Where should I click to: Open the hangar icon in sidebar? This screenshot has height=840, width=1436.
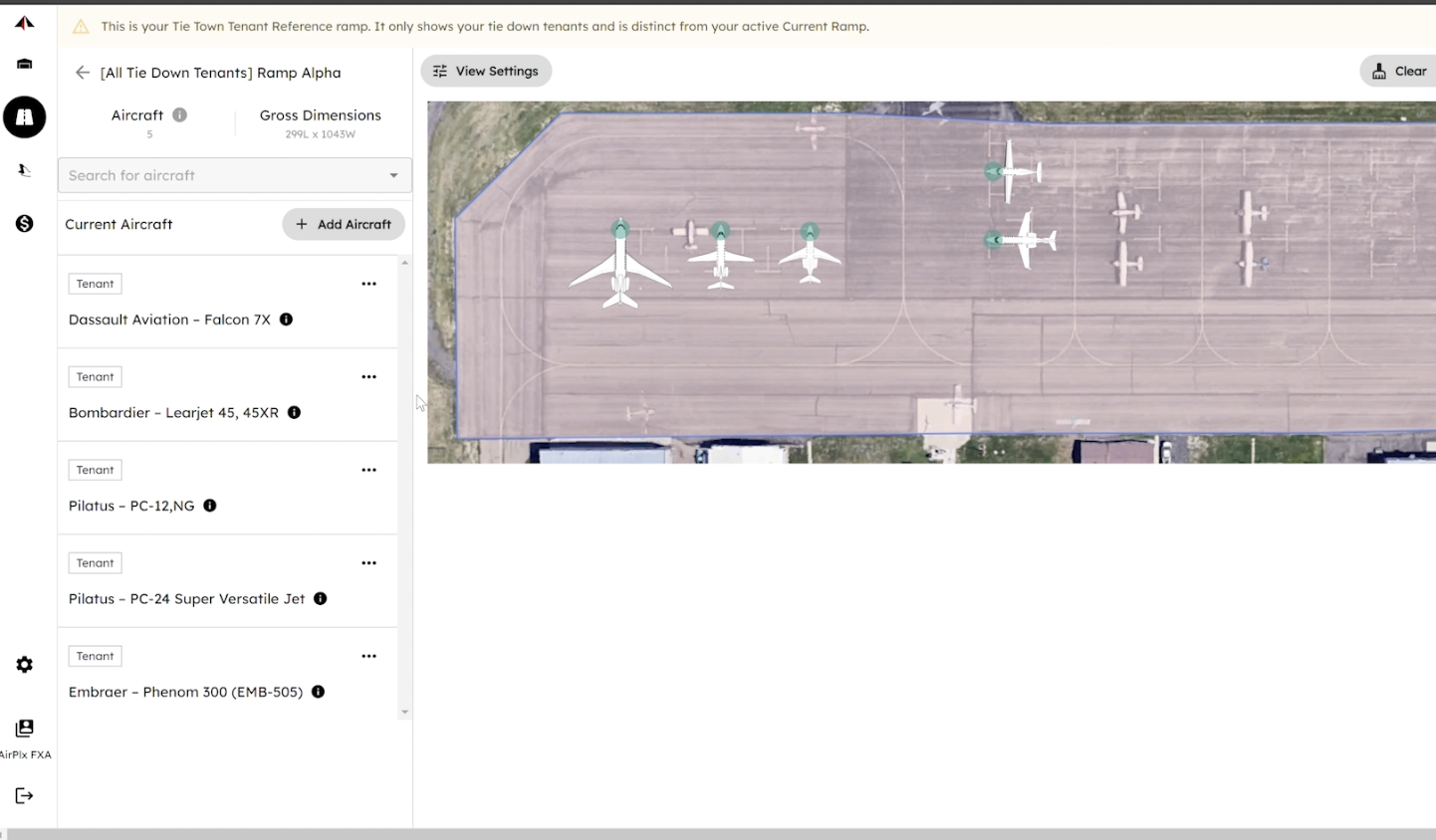25,64
